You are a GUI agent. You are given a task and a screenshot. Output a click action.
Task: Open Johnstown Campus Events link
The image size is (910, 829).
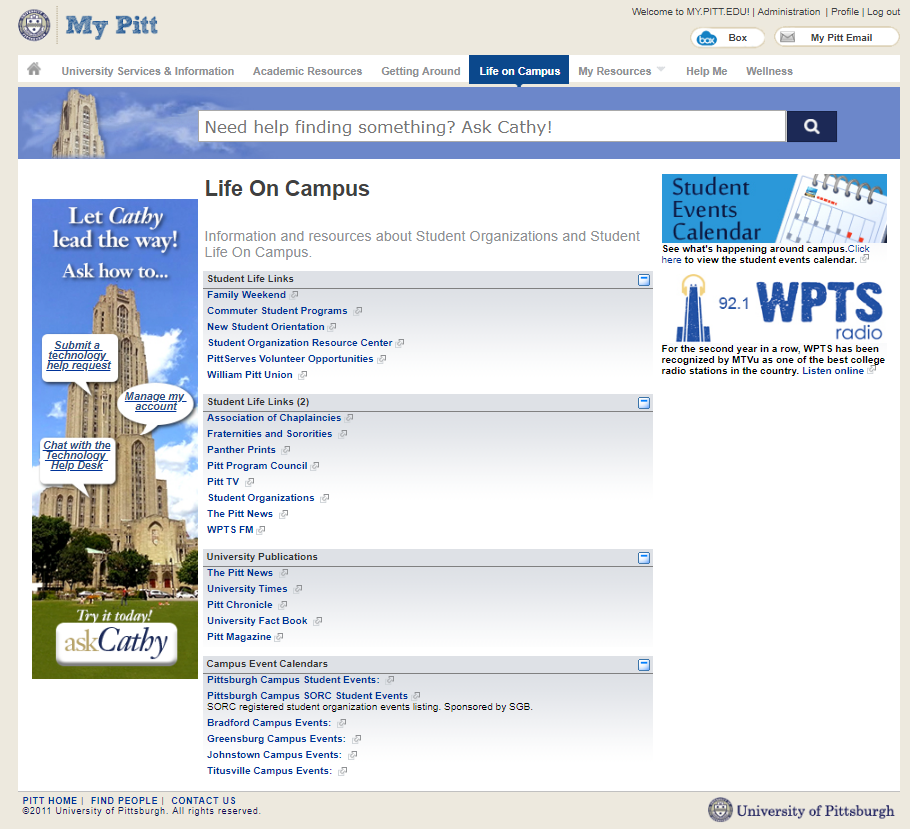pyautogui.click(x=275, y=755)
